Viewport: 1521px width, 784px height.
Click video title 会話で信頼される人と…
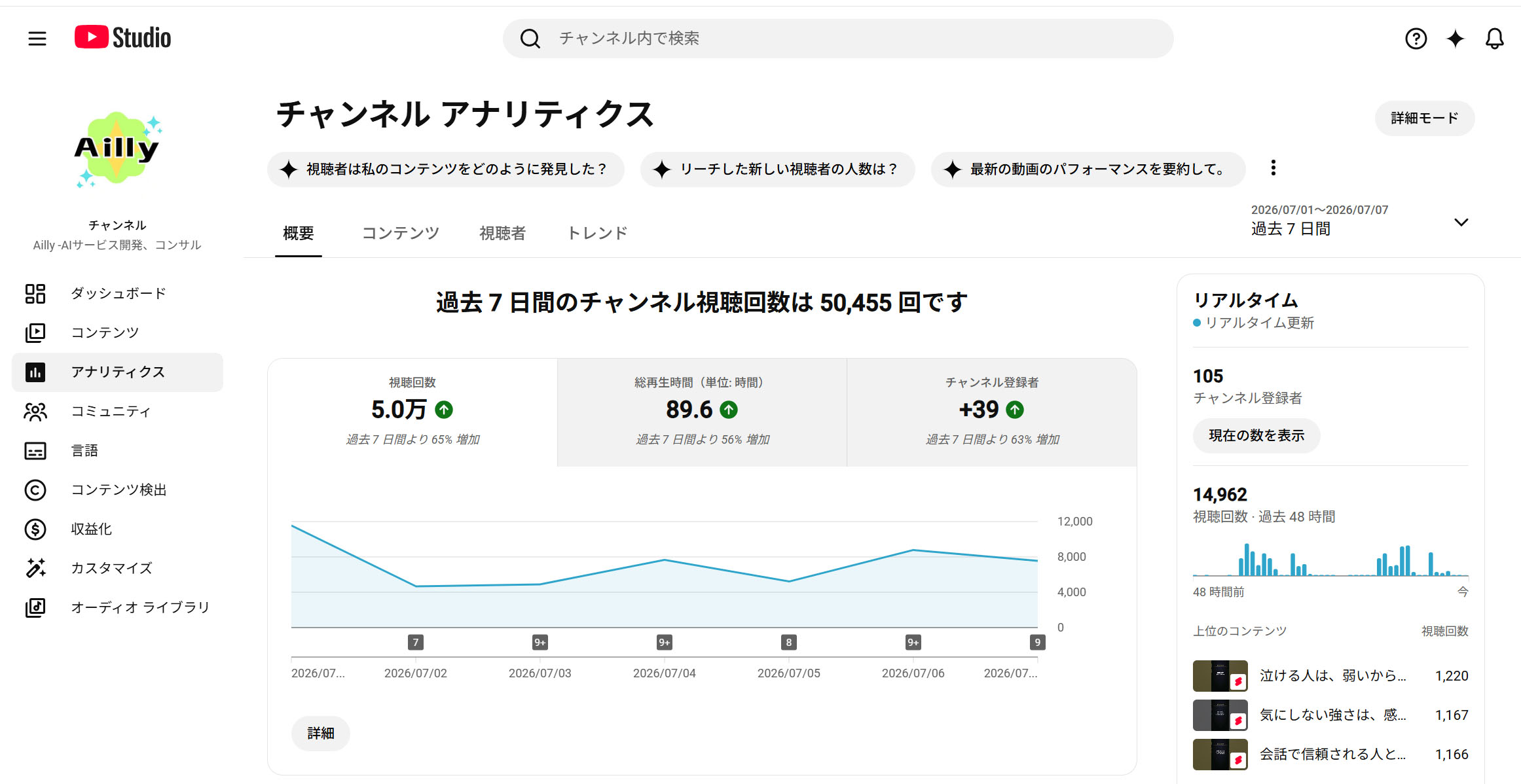click(x=1333, y=755)
